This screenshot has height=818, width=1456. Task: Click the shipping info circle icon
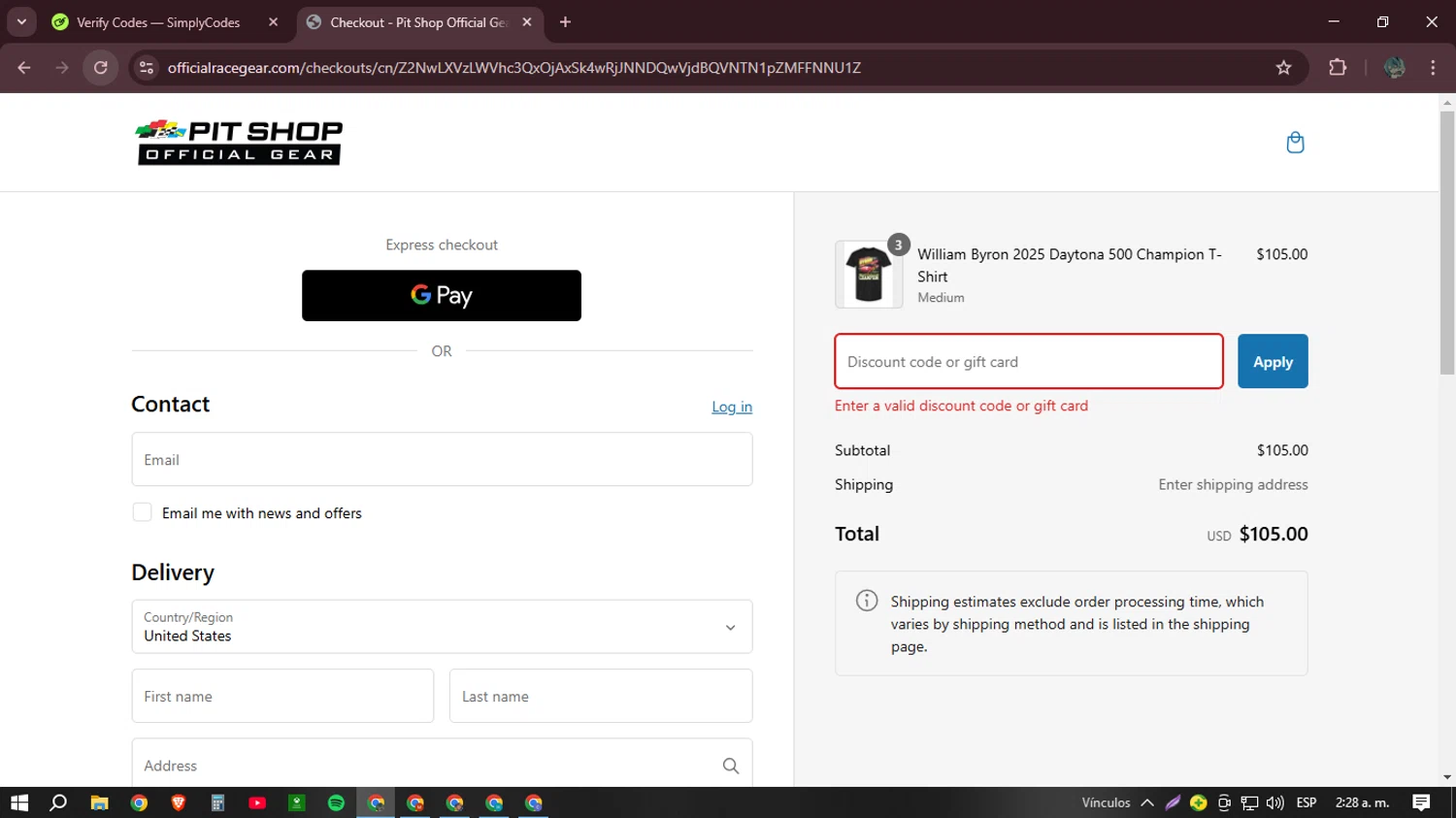click(x=867, y=601)
